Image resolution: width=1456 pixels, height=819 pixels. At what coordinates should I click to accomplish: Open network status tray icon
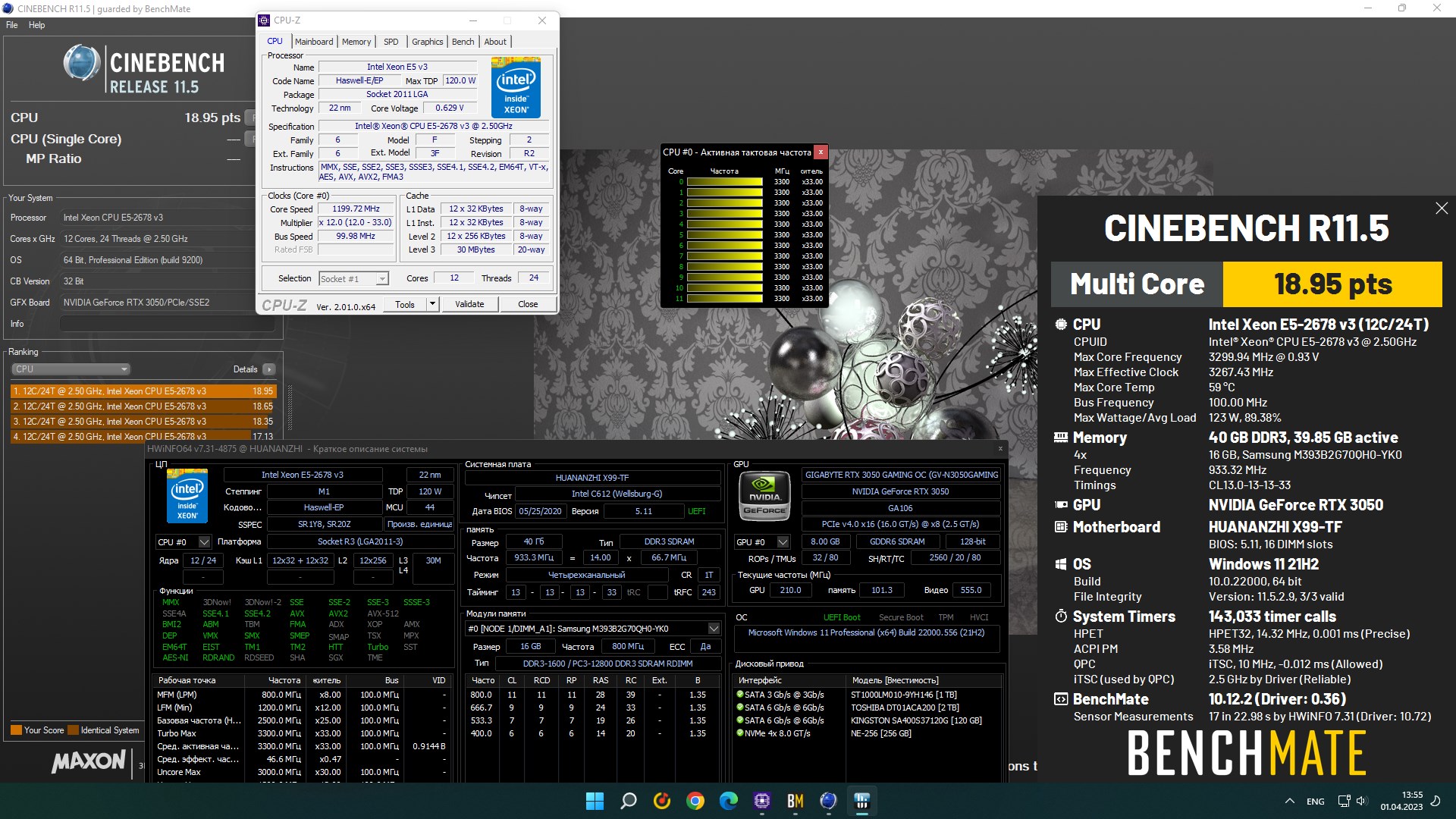coord(1344,801)
